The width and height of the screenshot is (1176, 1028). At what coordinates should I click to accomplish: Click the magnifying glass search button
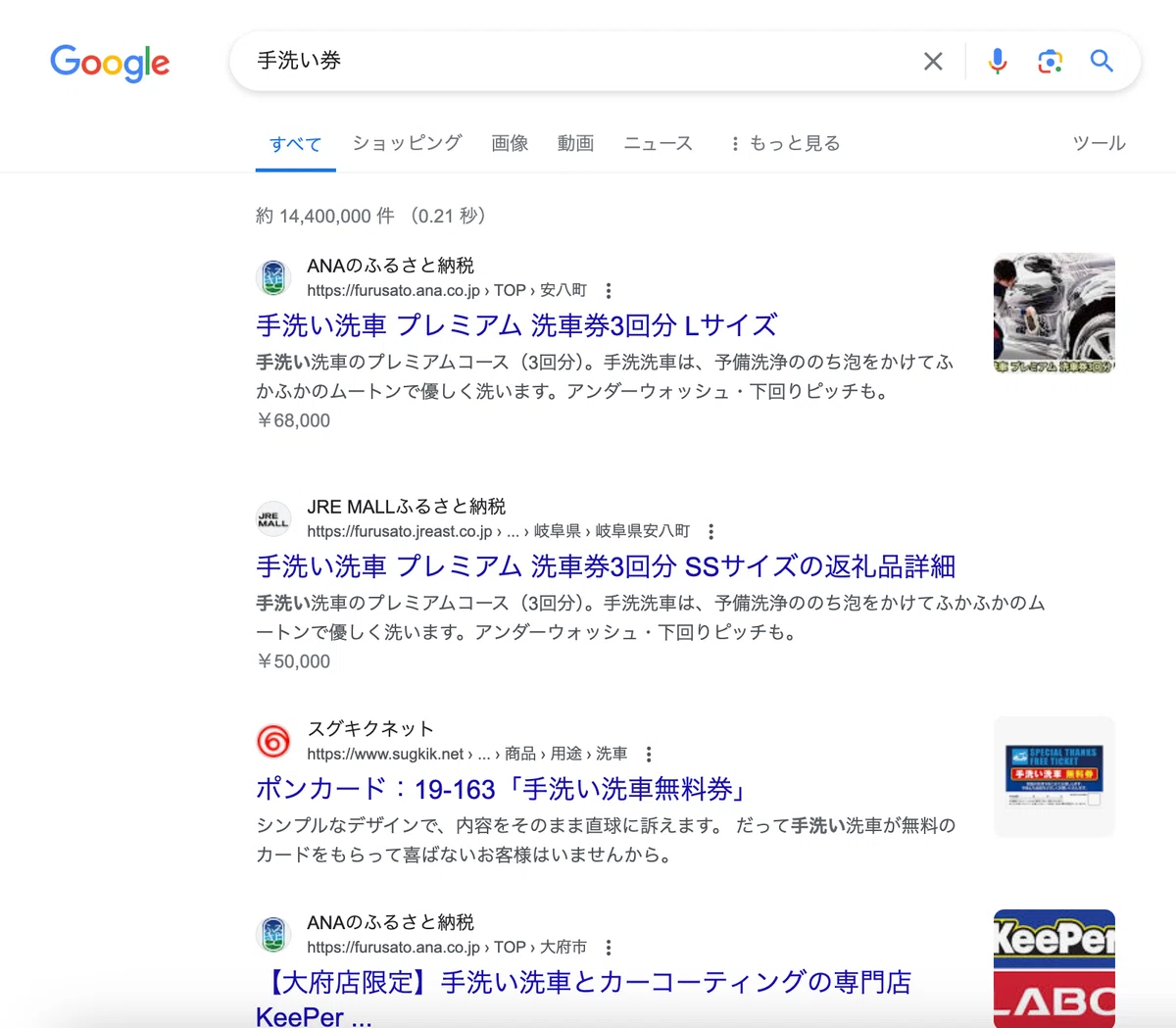pyautogui.click(x=1102, y=62)
